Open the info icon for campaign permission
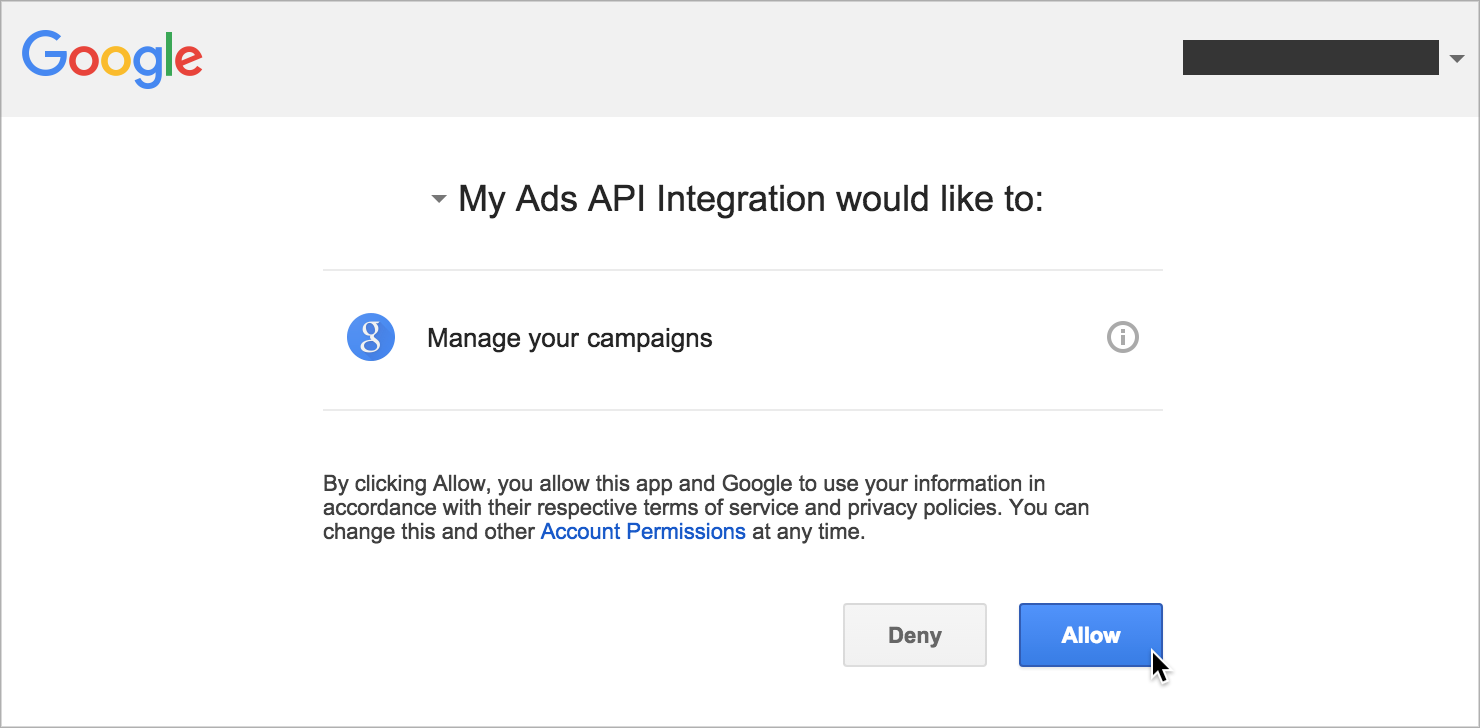This screenshot has height=728, width=1480. 1123,338
